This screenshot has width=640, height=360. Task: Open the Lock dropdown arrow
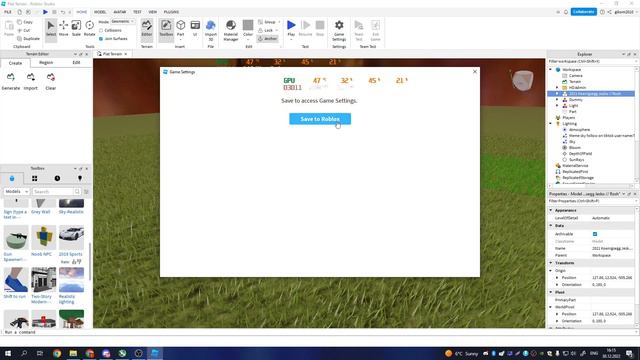276,30
